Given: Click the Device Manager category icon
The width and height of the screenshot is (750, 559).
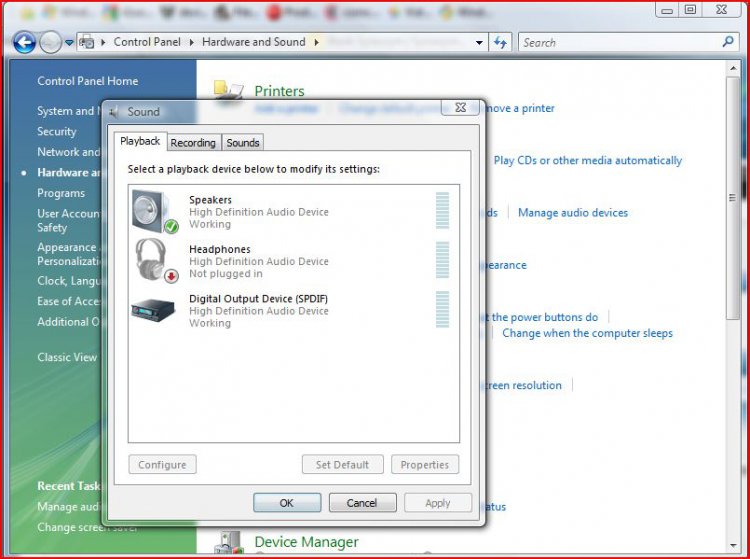Looking at the screenshot, I should (x=229, y=543).
